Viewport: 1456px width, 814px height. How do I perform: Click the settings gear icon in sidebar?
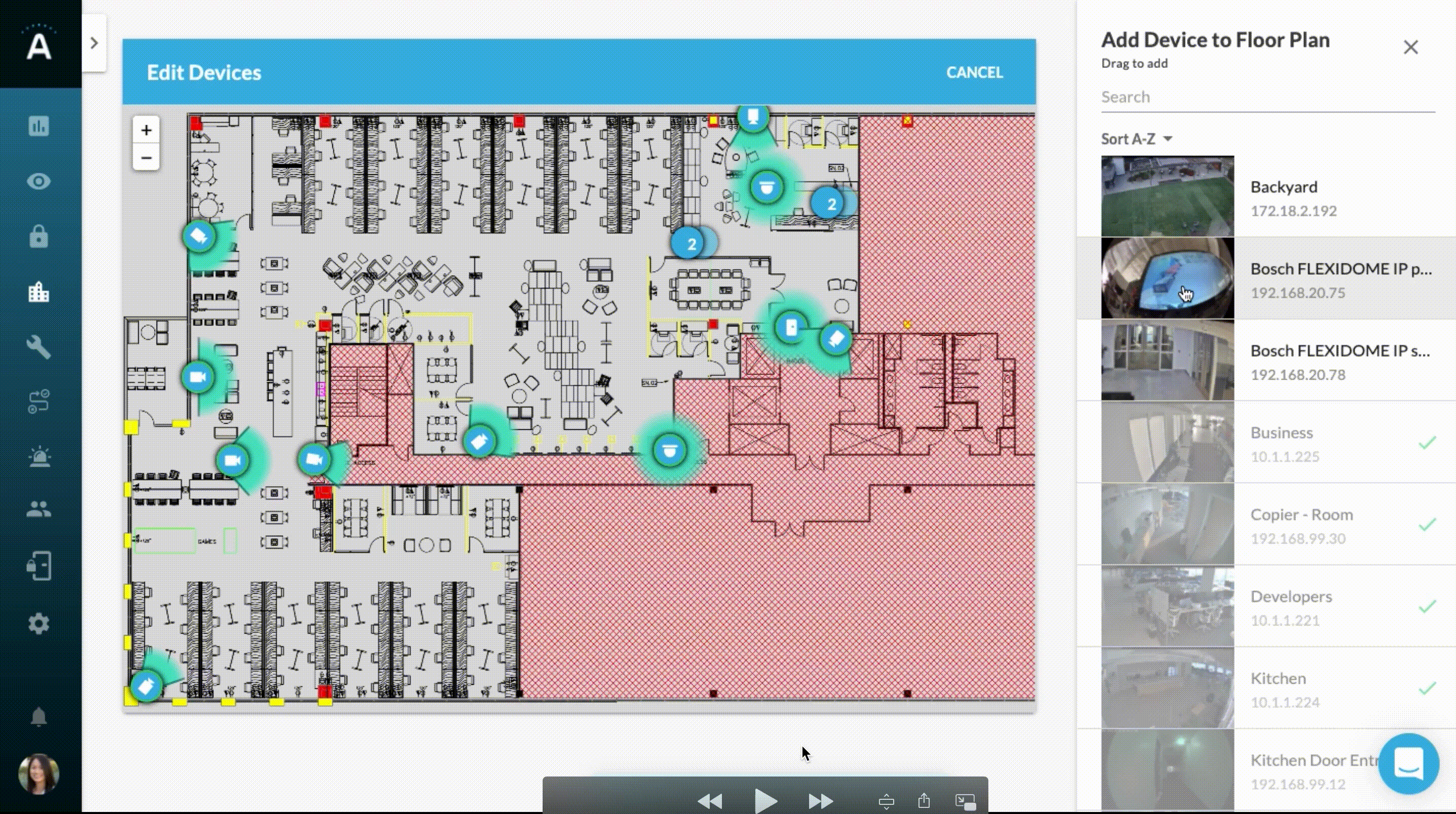[x=40, y=623]
